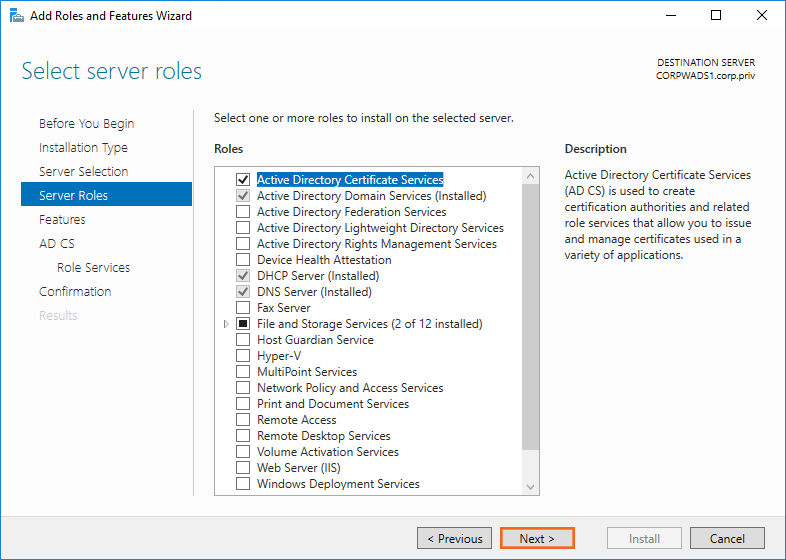Viewport: 786px width, 560px height.
Task: Go back with the Previous button
Action: pos(454,539)
